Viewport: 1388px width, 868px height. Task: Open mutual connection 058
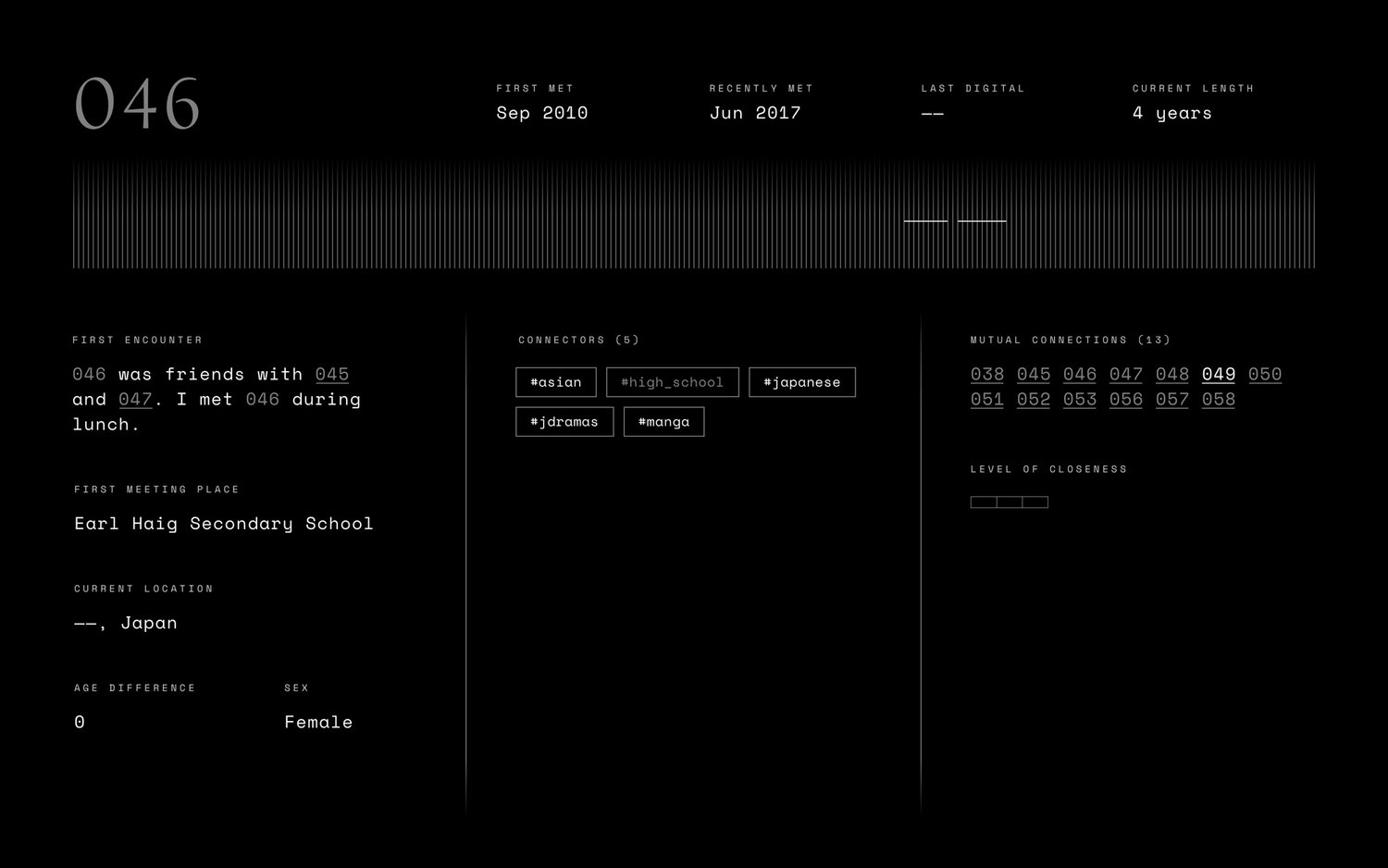(1219, 400)
